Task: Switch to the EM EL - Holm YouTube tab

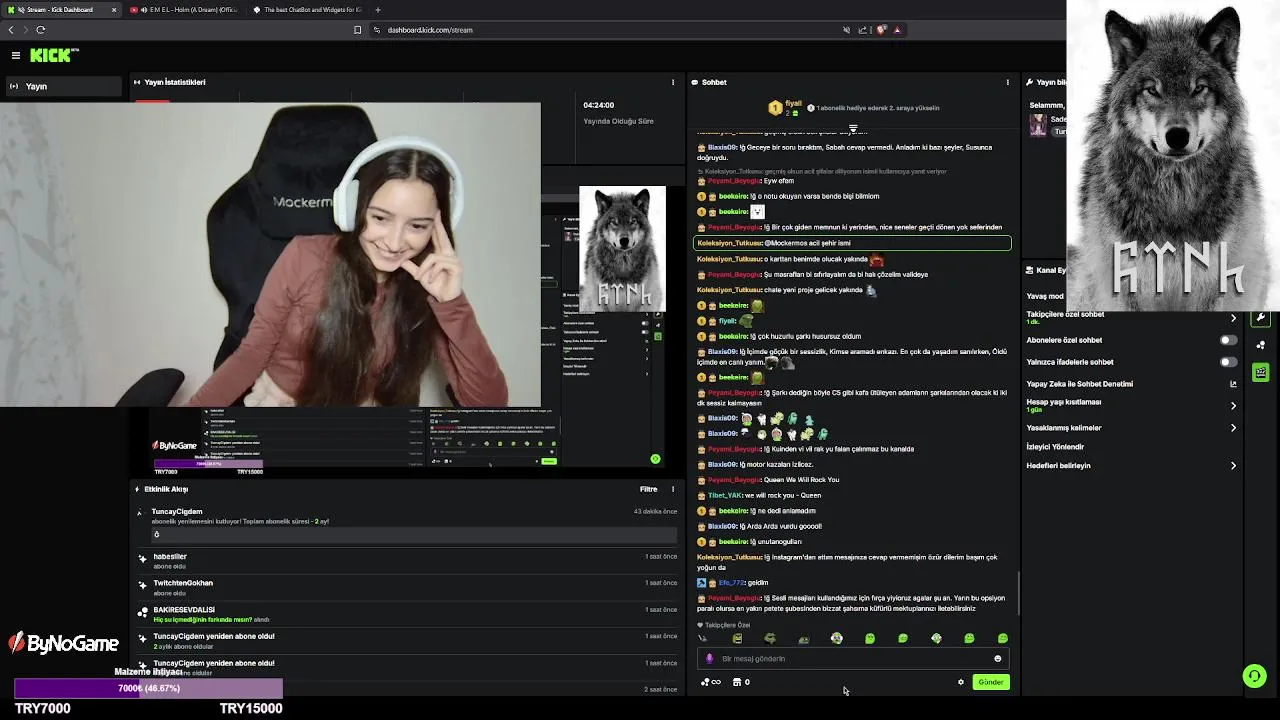Action: (184, 9)
